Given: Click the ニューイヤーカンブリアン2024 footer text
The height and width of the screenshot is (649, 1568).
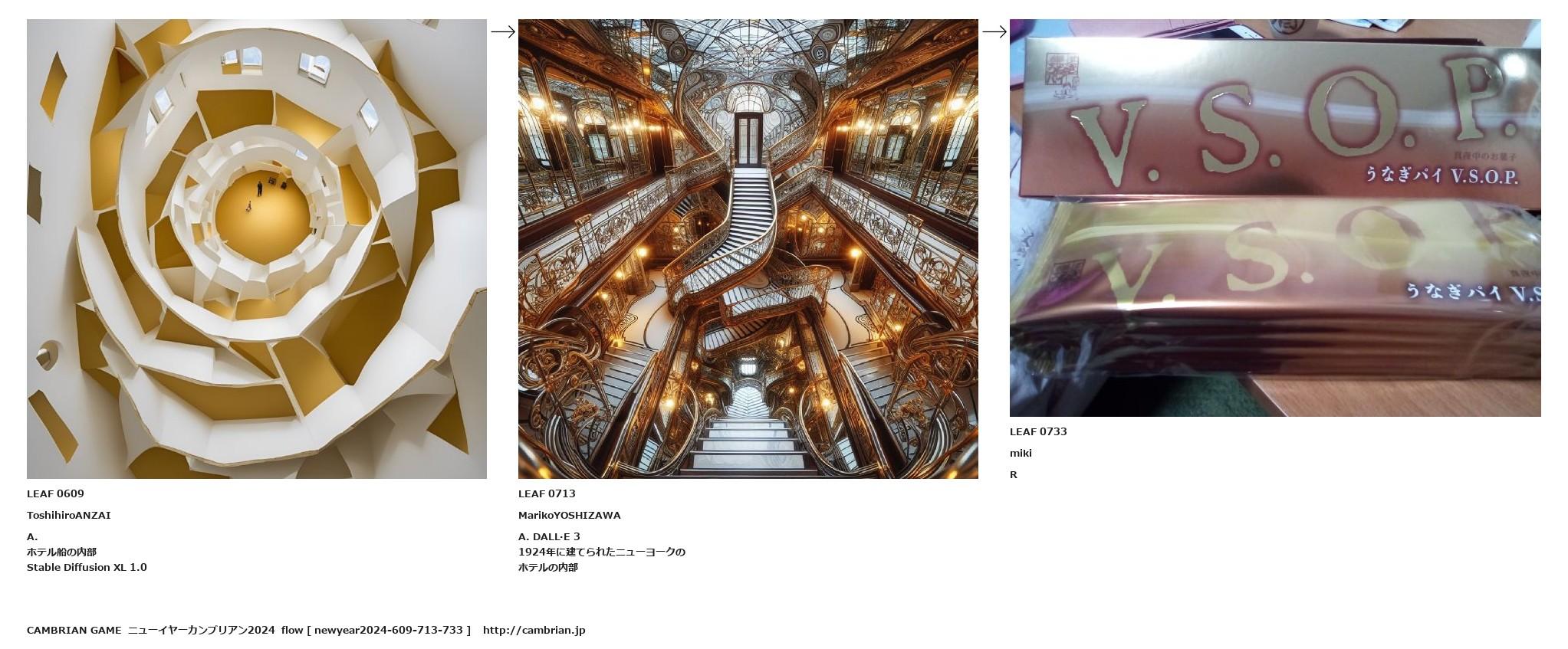Looking at the screenshot, I should point(201,630).
